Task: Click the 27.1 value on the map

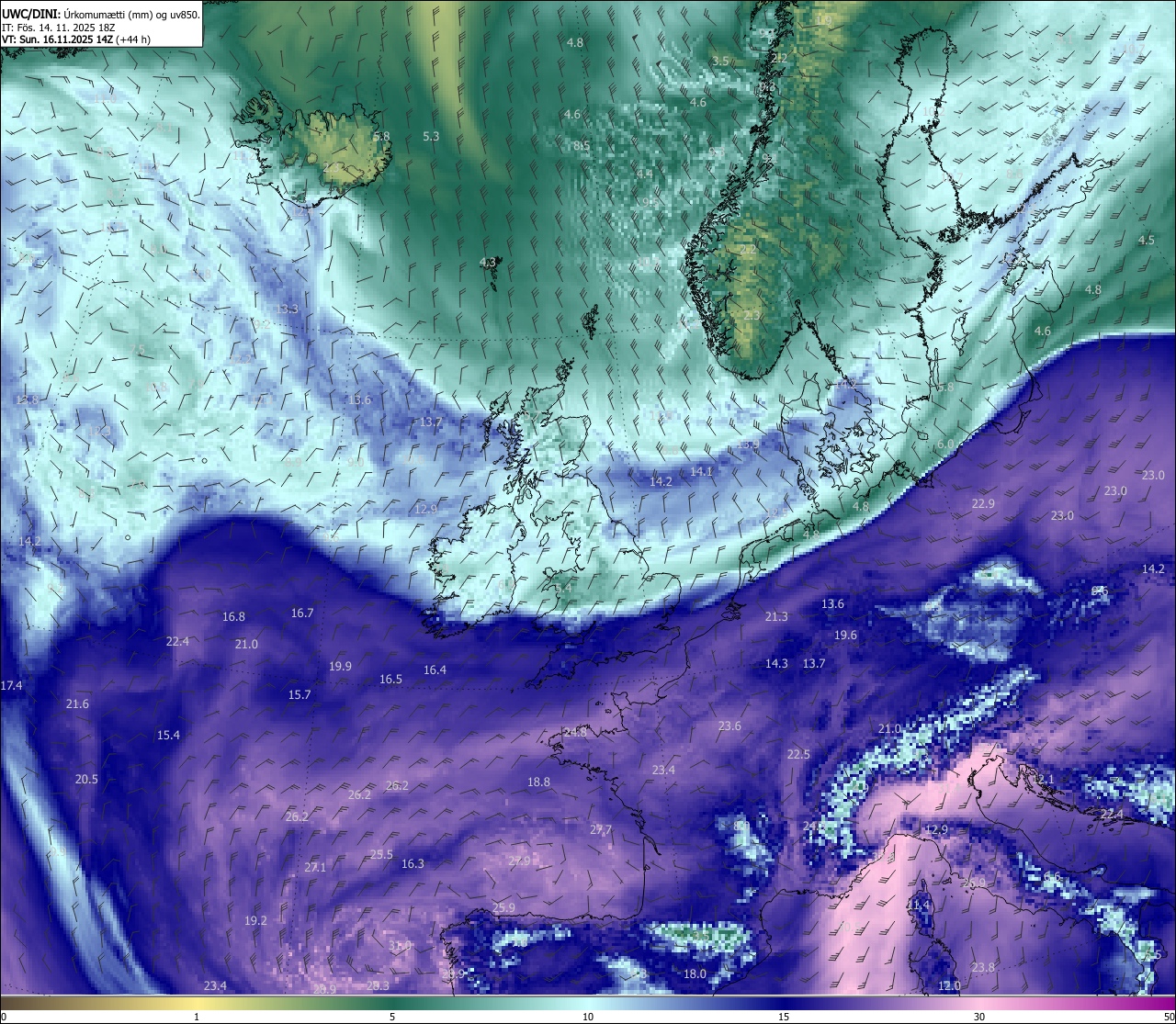Action: click(x=315, y=867)
